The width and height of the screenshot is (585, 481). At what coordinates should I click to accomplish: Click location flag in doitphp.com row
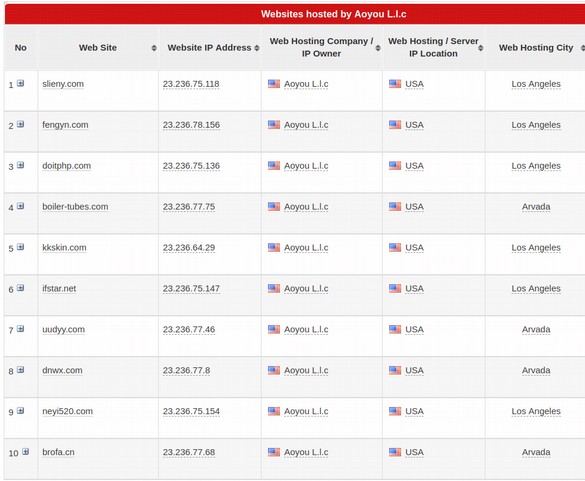tap(395, 165)
